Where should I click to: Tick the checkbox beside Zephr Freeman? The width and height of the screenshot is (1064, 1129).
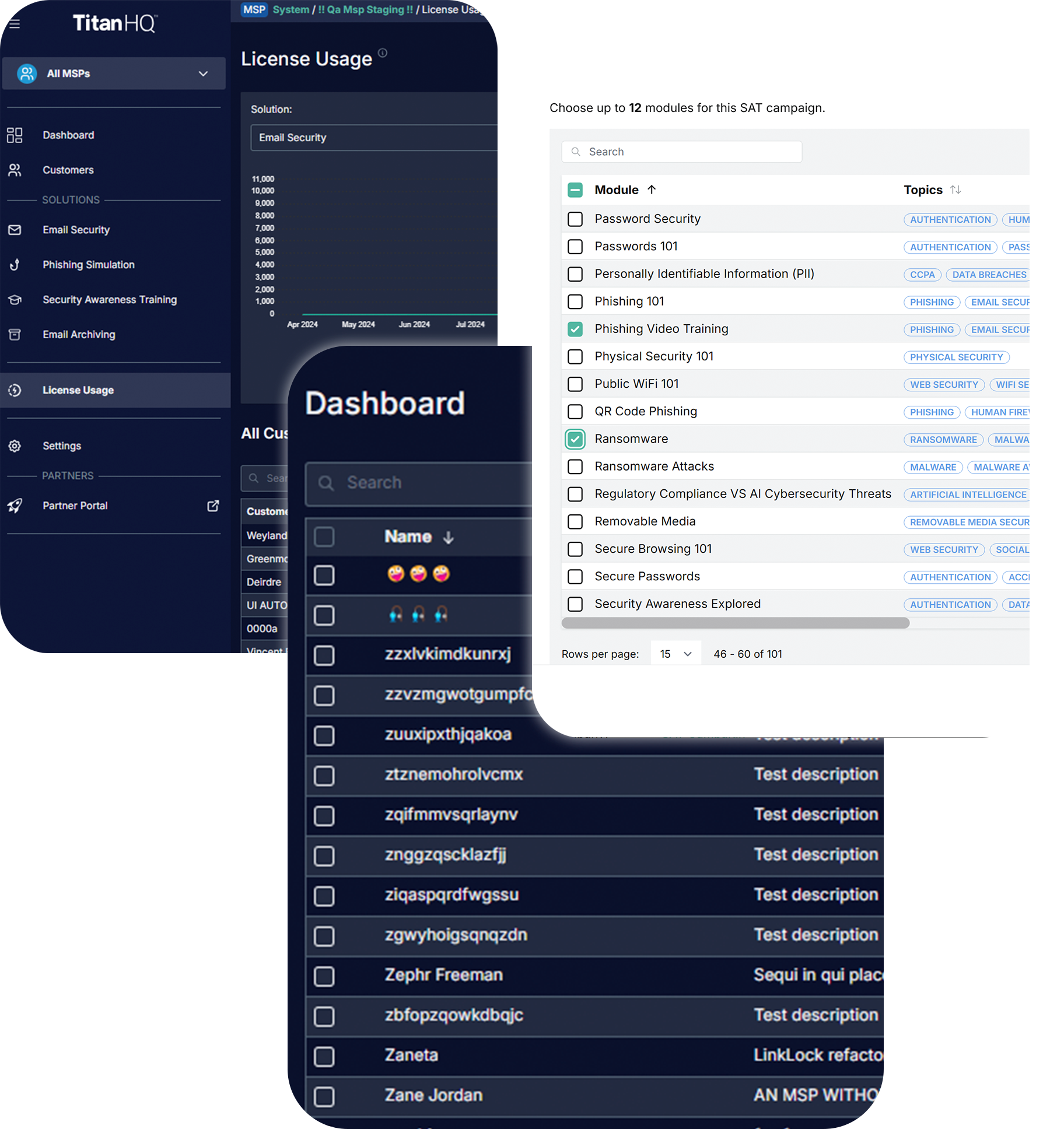[324, 976]
